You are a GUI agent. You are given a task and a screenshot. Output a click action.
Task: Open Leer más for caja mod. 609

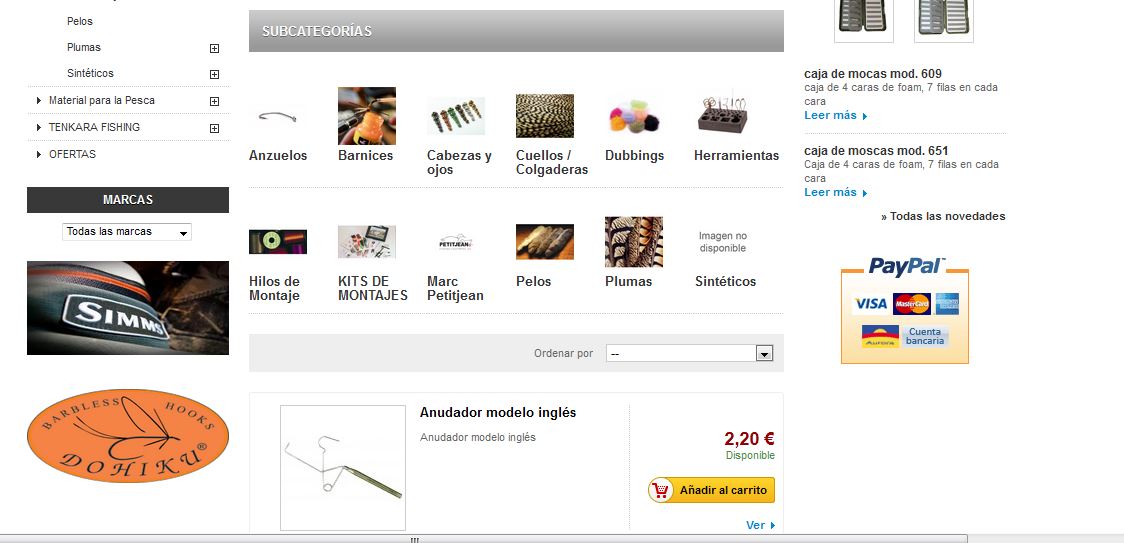coord(836,115)
